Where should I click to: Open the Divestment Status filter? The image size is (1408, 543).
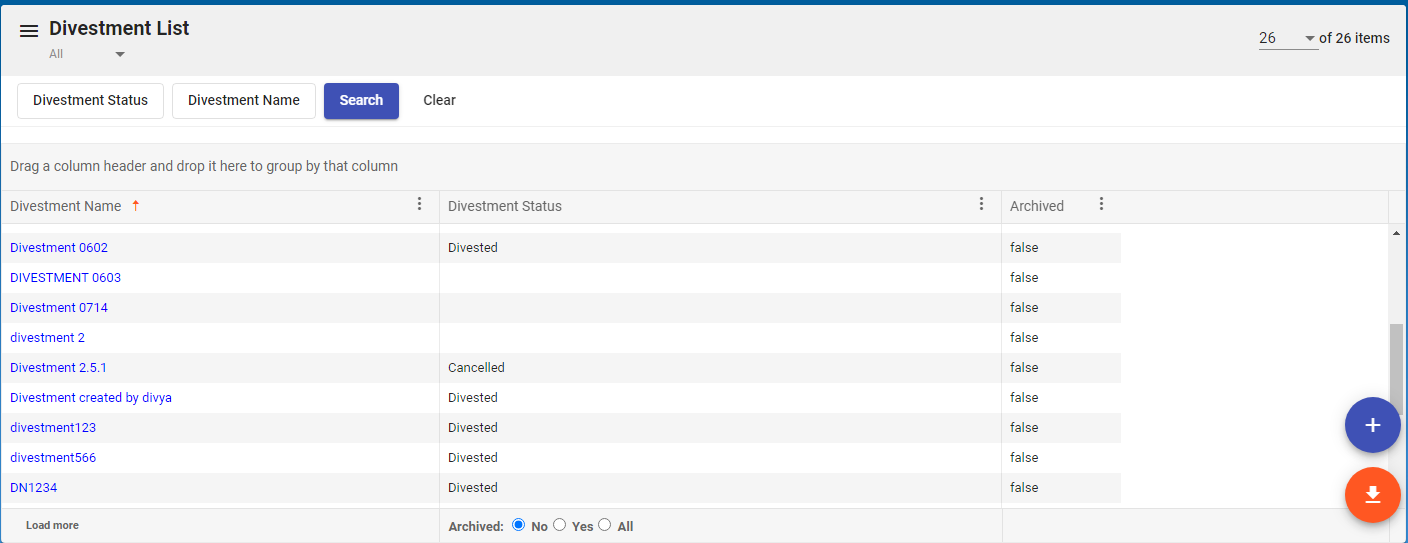[90, 100]
